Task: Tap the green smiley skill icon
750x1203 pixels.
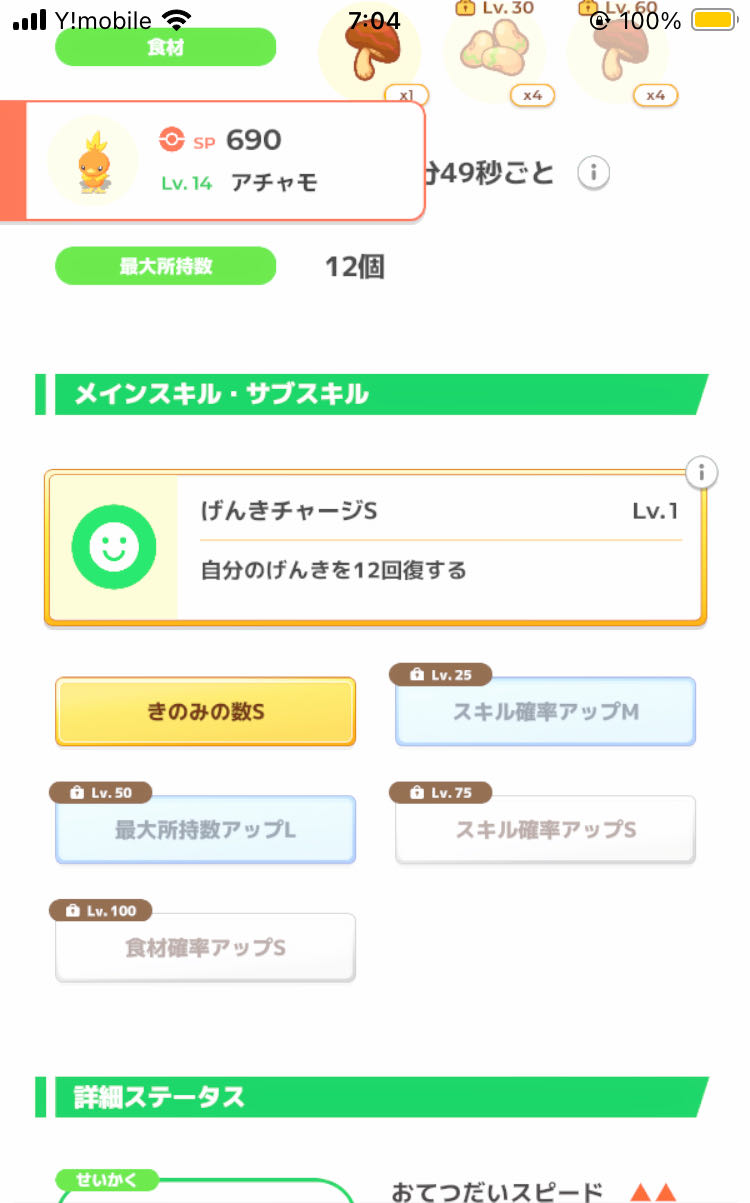Action: tap(113, 546)
